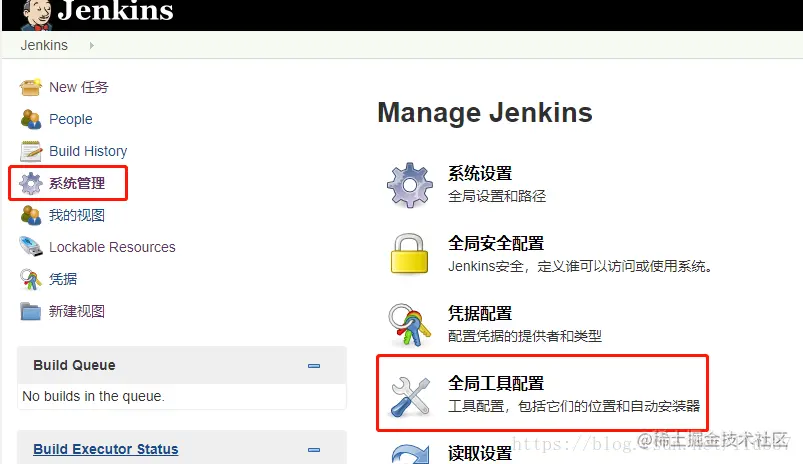This screenshot has height=464, width=803.
Task: Click the 系统设置 large gear icon
Action: pos(409,185)
